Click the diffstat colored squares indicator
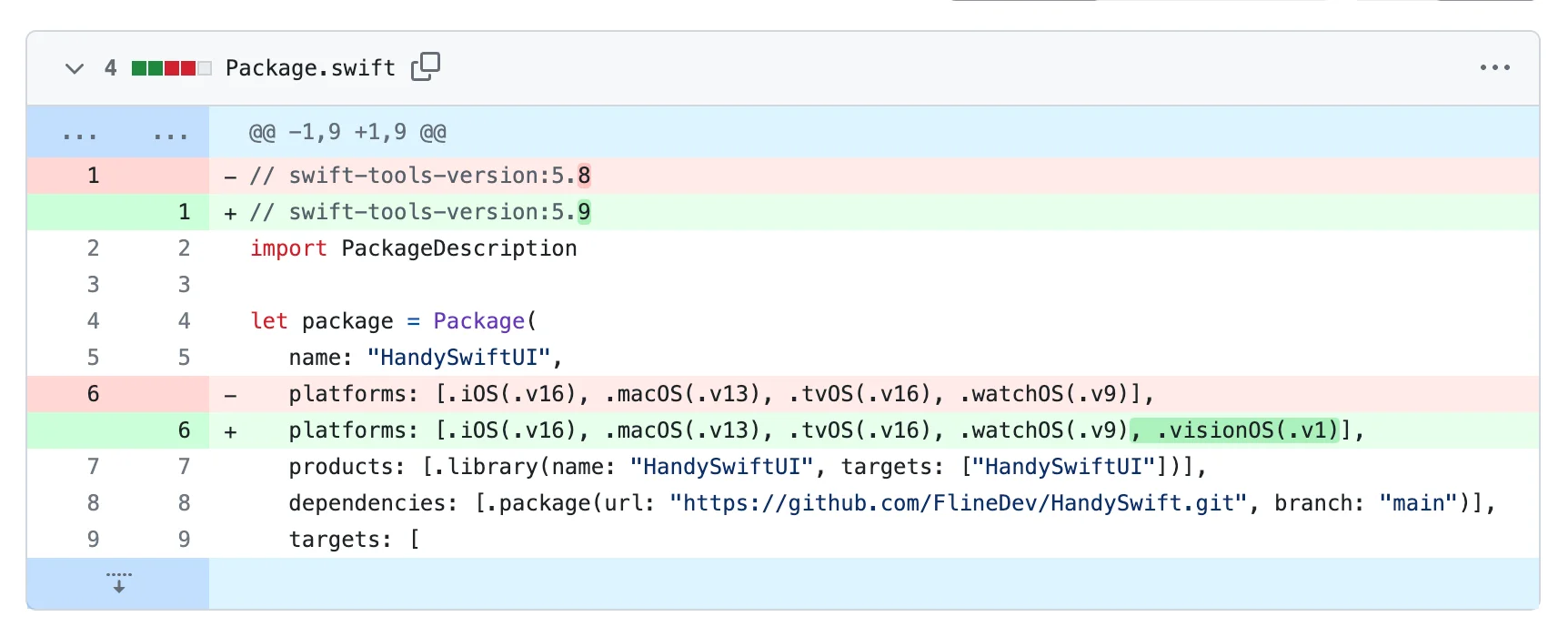This screenshot has width=1568, height=637. tap(171, 68)
